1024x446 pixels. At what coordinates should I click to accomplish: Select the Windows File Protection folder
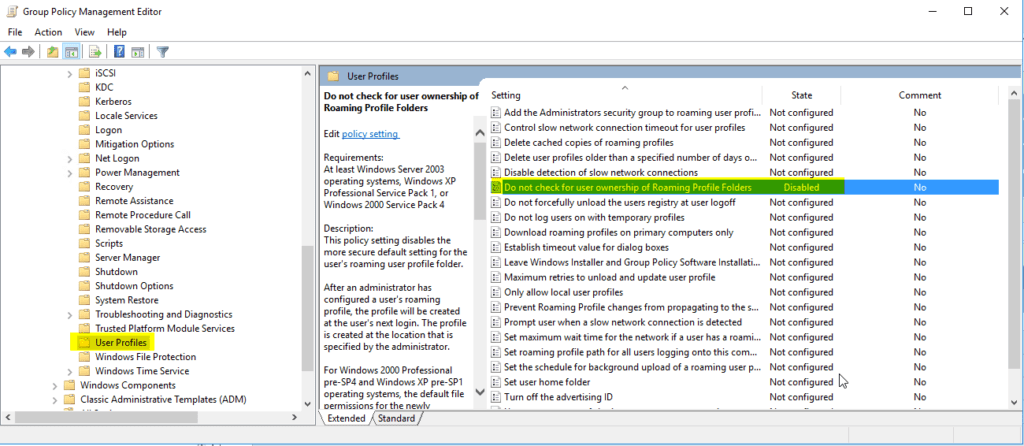click(146, 357)
